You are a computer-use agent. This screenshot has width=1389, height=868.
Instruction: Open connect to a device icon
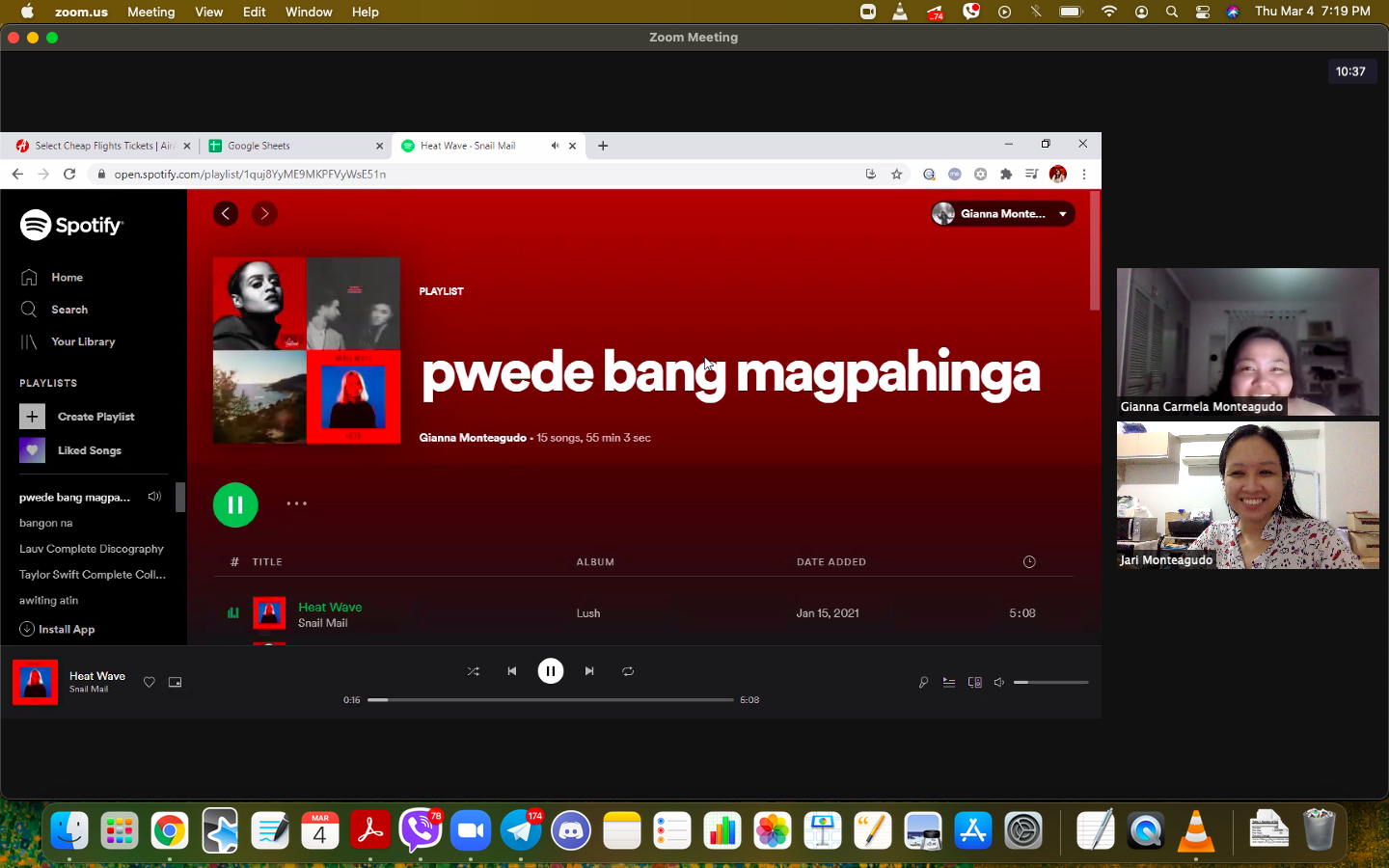(x=975, y=683)
